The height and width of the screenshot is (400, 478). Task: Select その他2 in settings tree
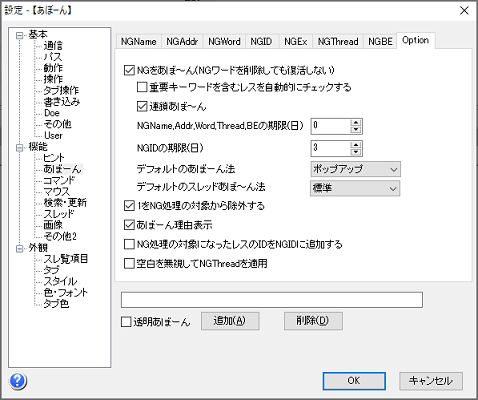(60, 236)
